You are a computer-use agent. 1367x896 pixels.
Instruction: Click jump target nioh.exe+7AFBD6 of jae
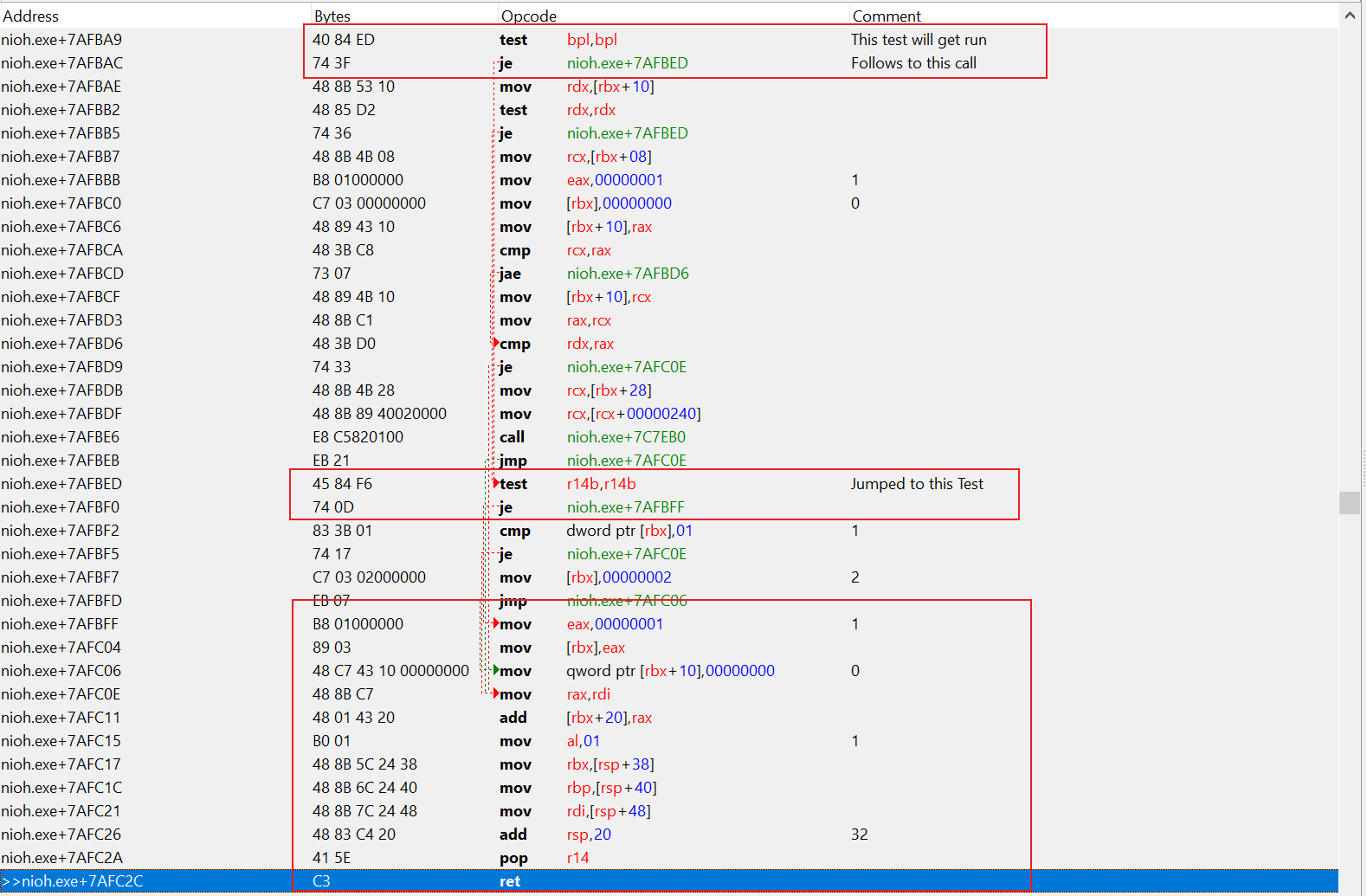628,274
